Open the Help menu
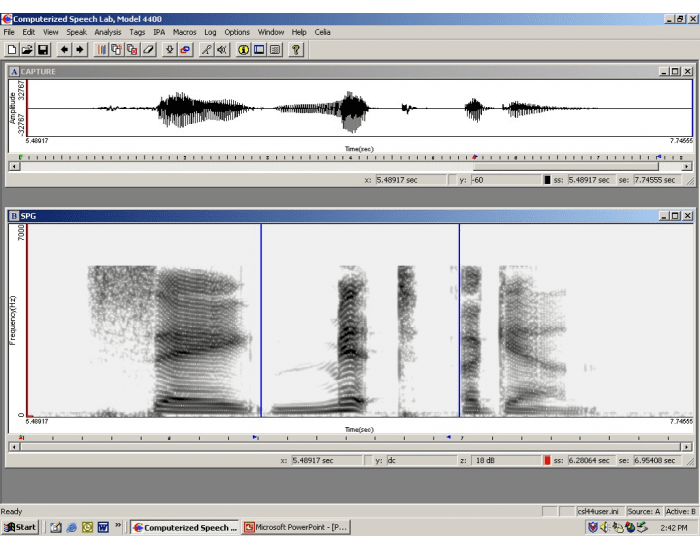The height and width of the screenshot is (550, 700). (x=299, y=32)
